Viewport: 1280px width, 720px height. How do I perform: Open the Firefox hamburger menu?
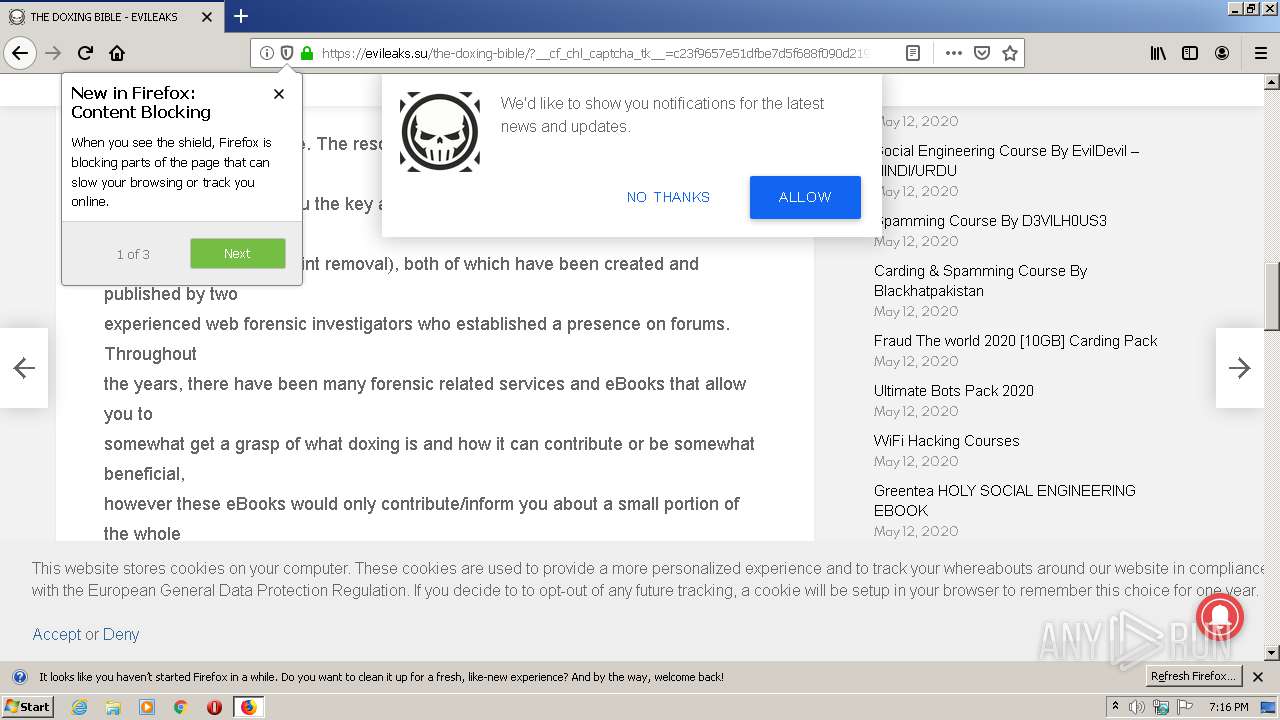tap(1260, 53)
